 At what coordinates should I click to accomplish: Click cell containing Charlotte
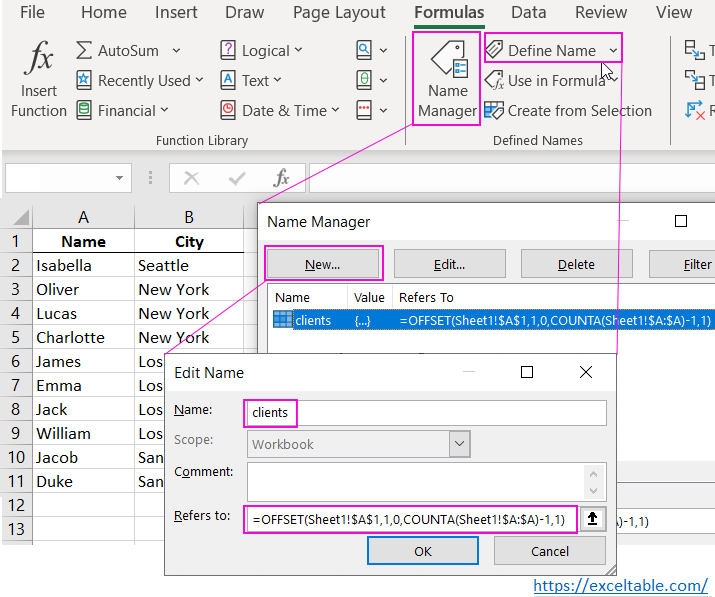tap(83, 337)
